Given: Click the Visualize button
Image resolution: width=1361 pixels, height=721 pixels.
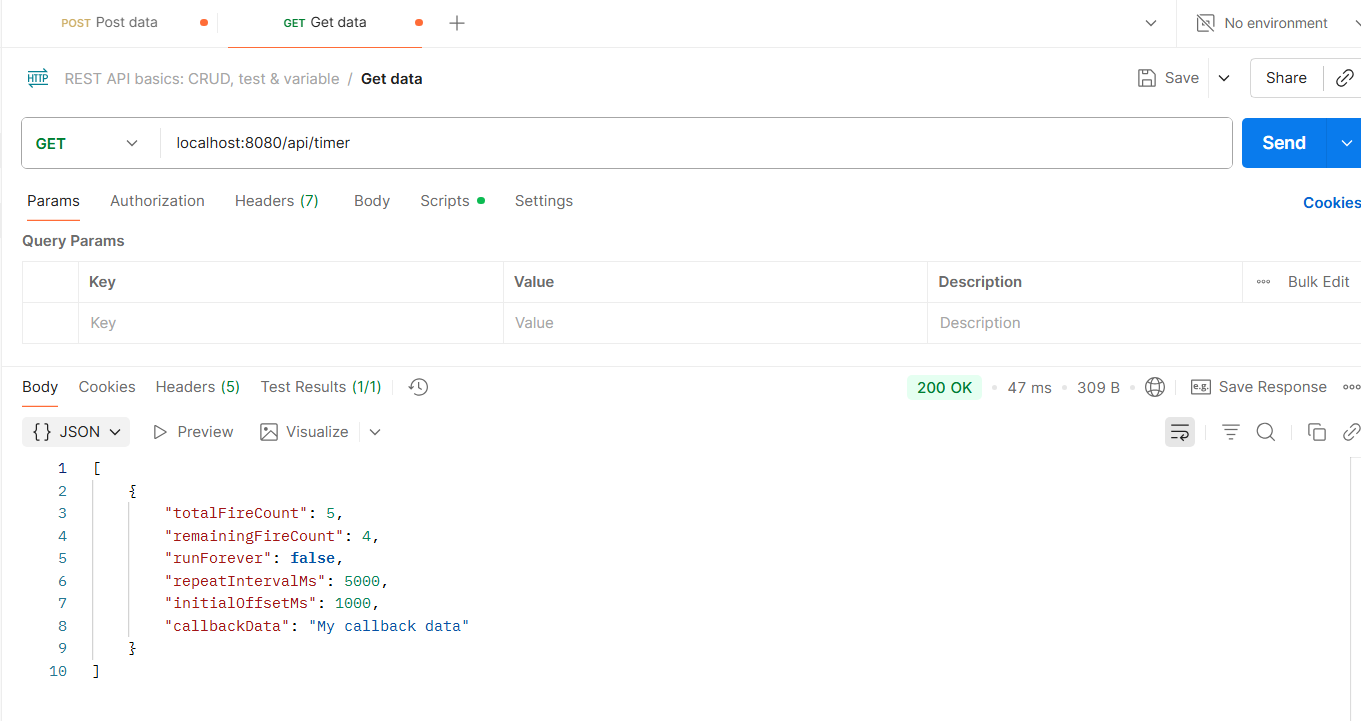Looking at the screenshot, I should [304, 432].
